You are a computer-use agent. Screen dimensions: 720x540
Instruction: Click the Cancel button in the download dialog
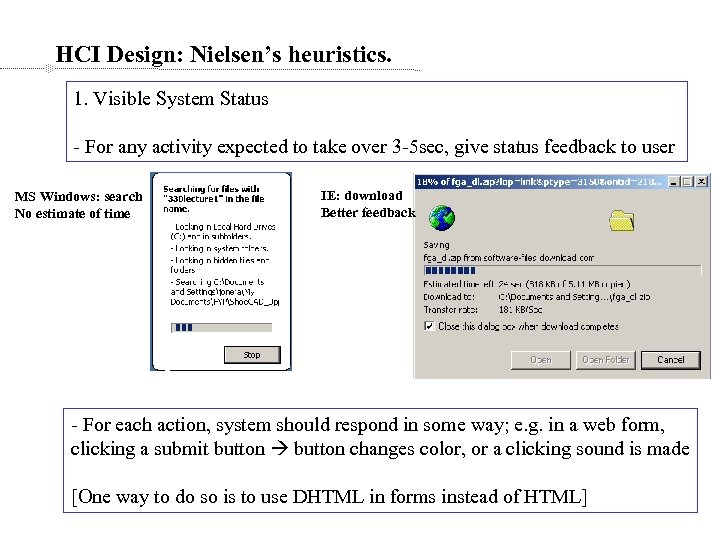(670, 360)
